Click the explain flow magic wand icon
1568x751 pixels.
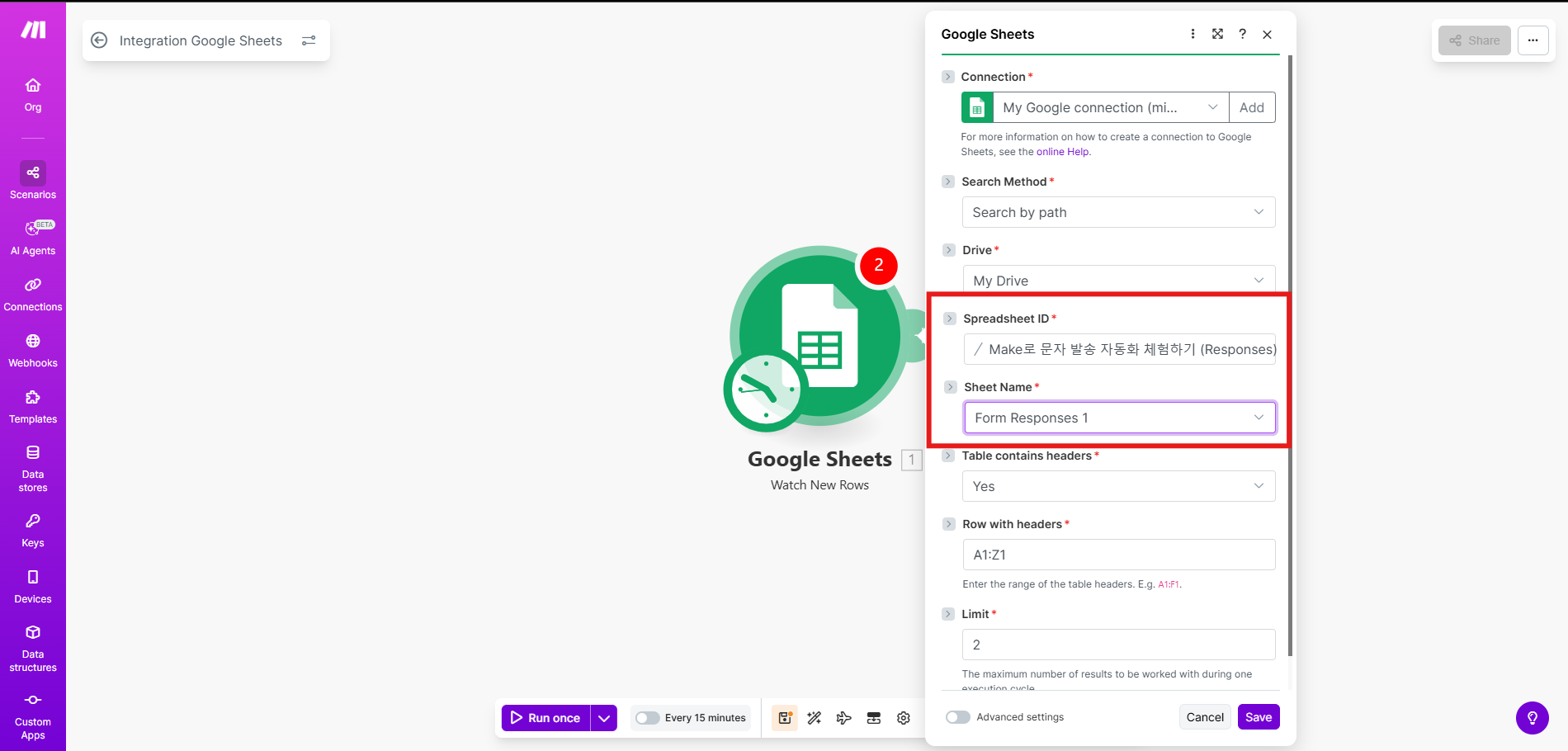coord(814,717)
